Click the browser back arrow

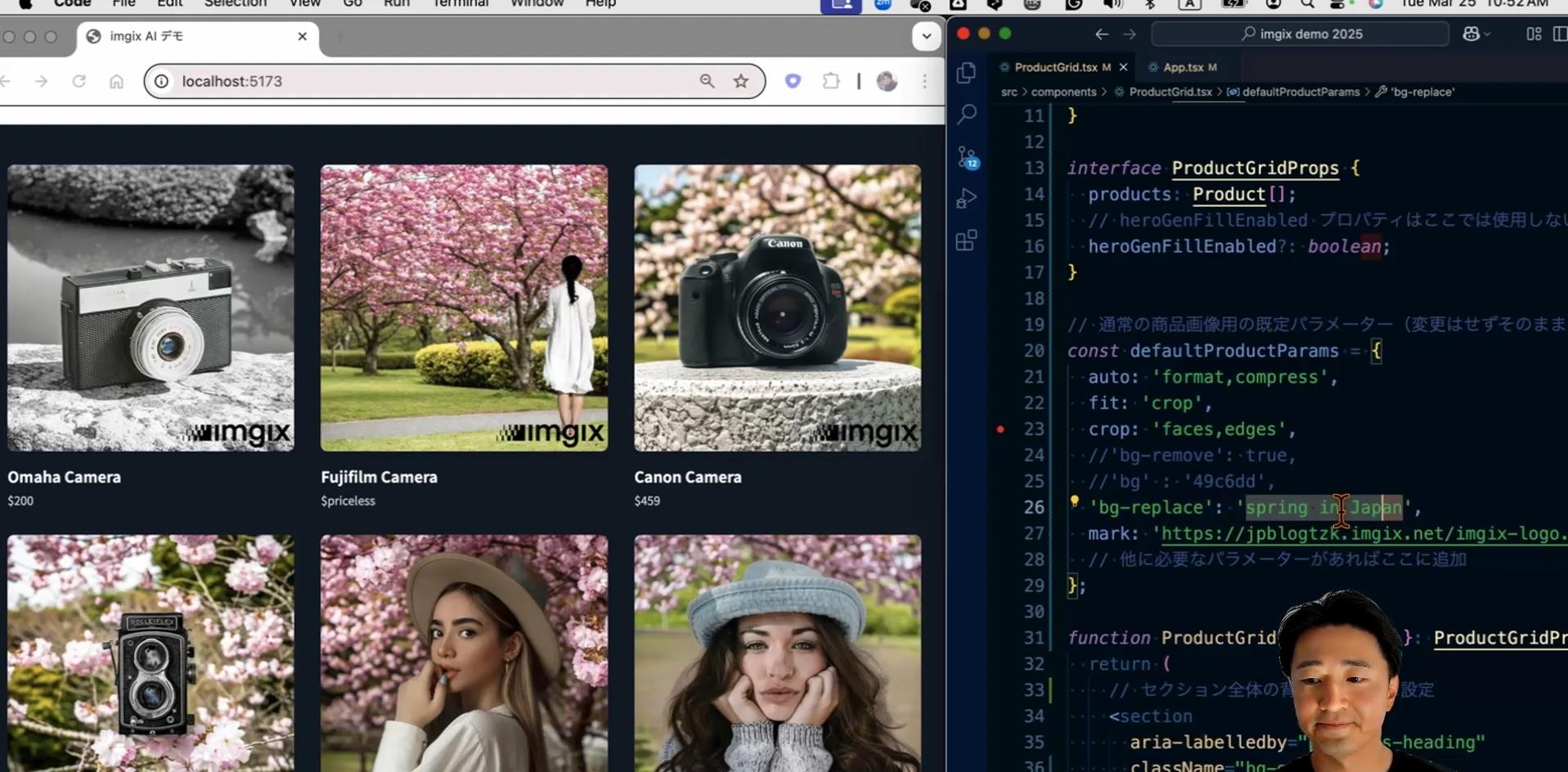(6, 81)
